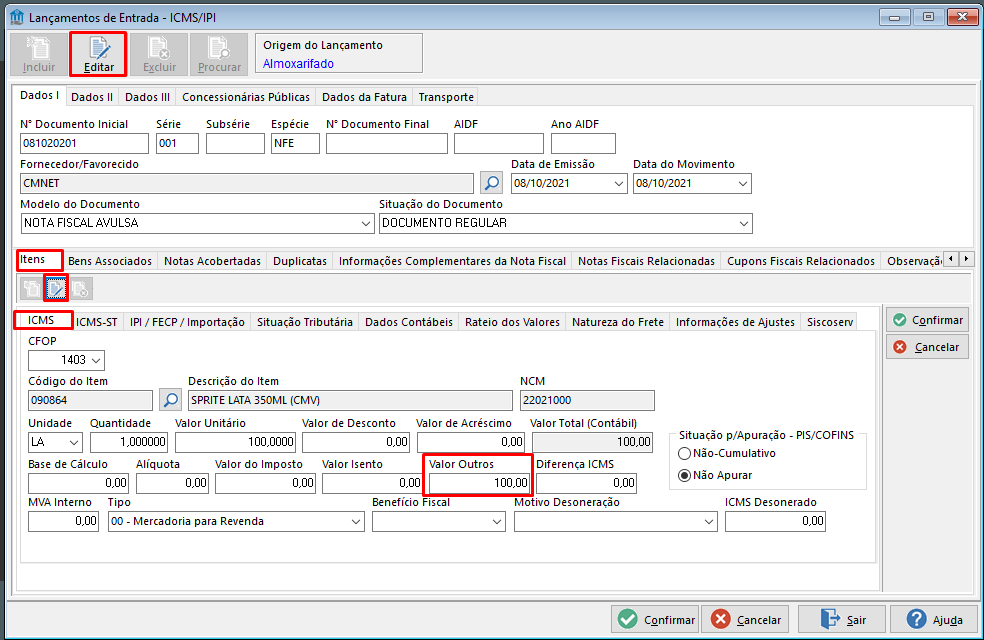Click the application icon in title bar
Image resolution: width=984 pixels, height=640 pixels.
[17, 17]
